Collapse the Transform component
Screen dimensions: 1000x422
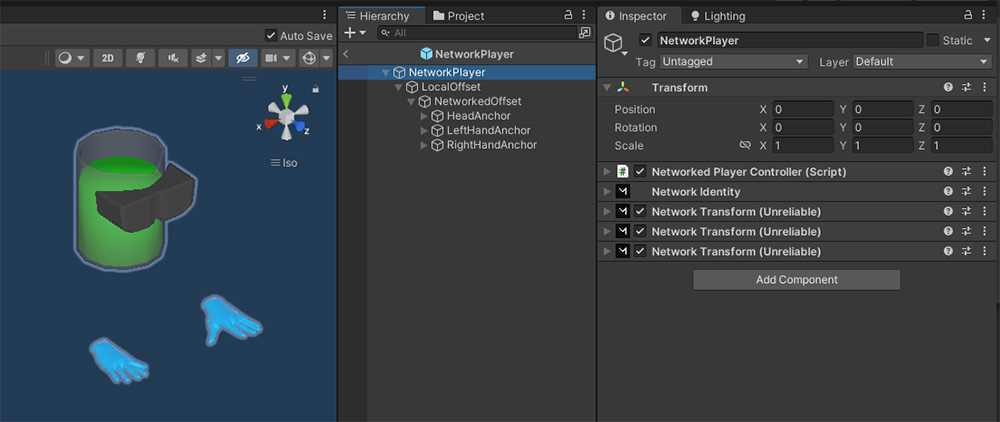point(607,88)
